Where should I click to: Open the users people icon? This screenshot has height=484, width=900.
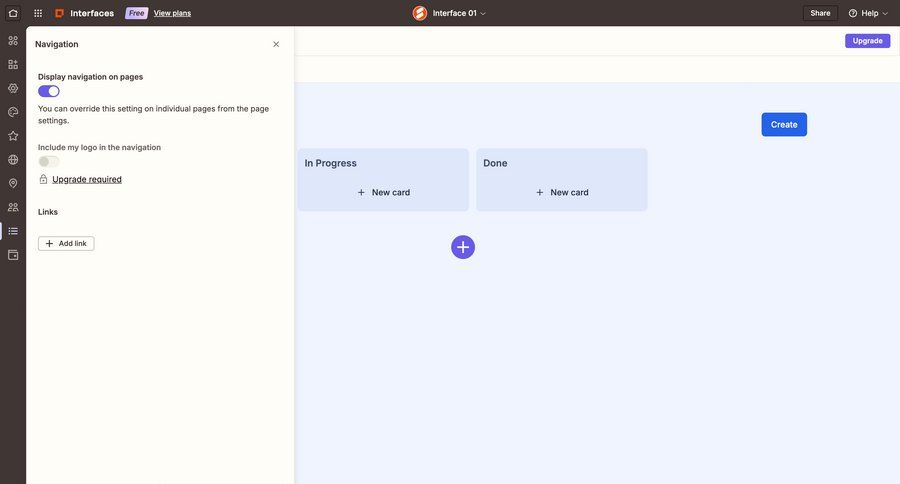tap(13, 207)
